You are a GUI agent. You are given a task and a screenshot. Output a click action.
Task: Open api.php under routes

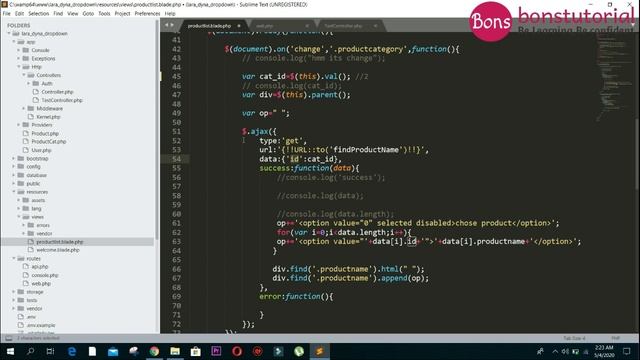[40, 267]
